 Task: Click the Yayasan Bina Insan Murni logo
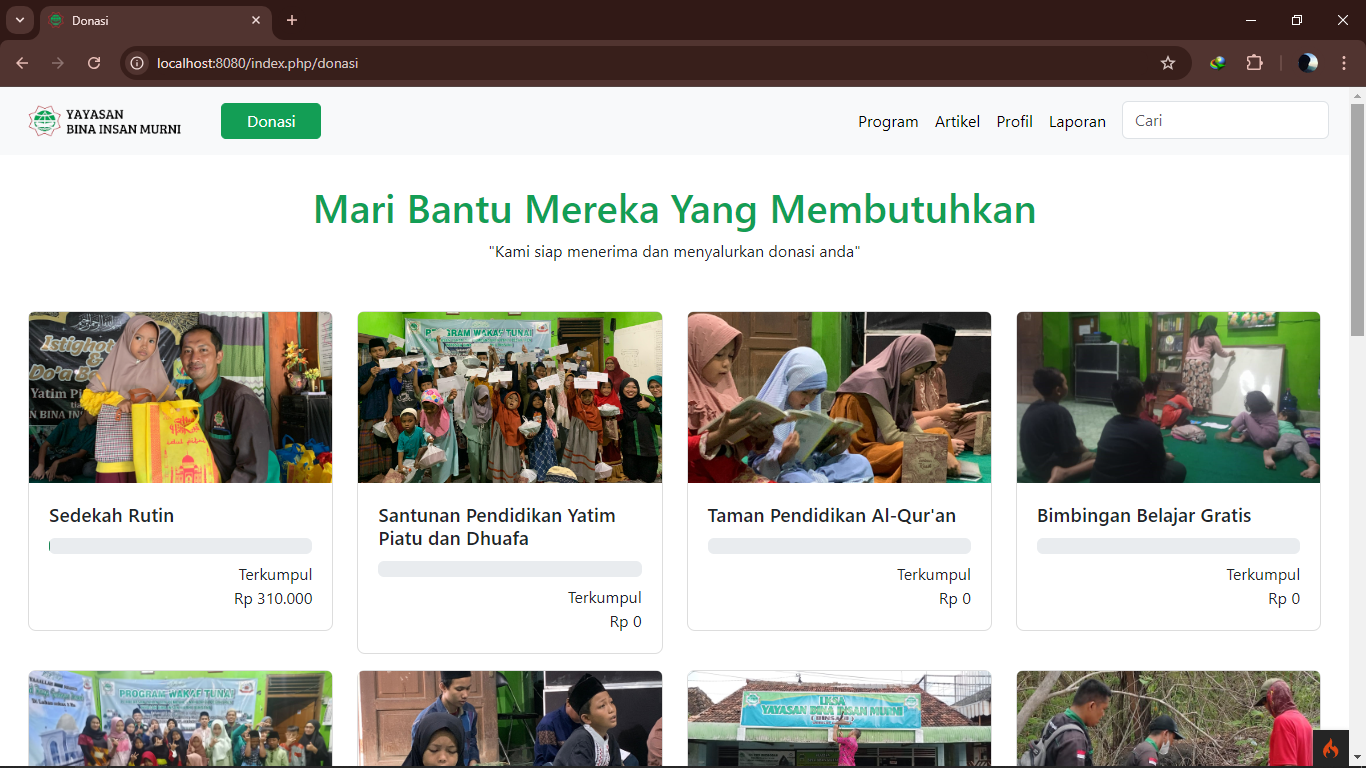pos(105,121)
